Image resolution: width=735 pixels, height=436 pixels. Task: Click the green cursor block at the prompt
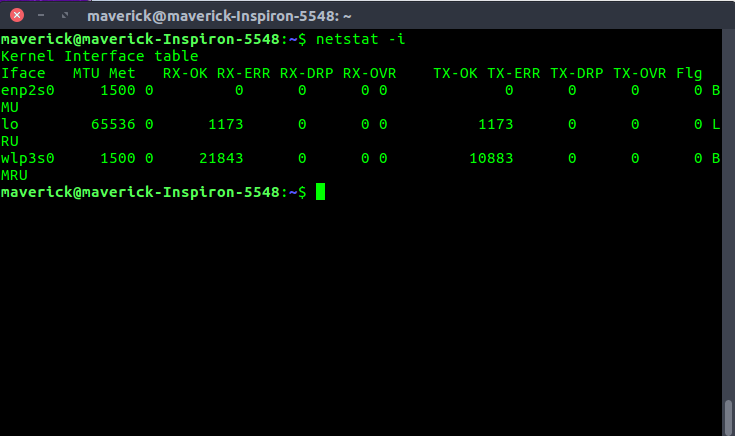(320, 192)
